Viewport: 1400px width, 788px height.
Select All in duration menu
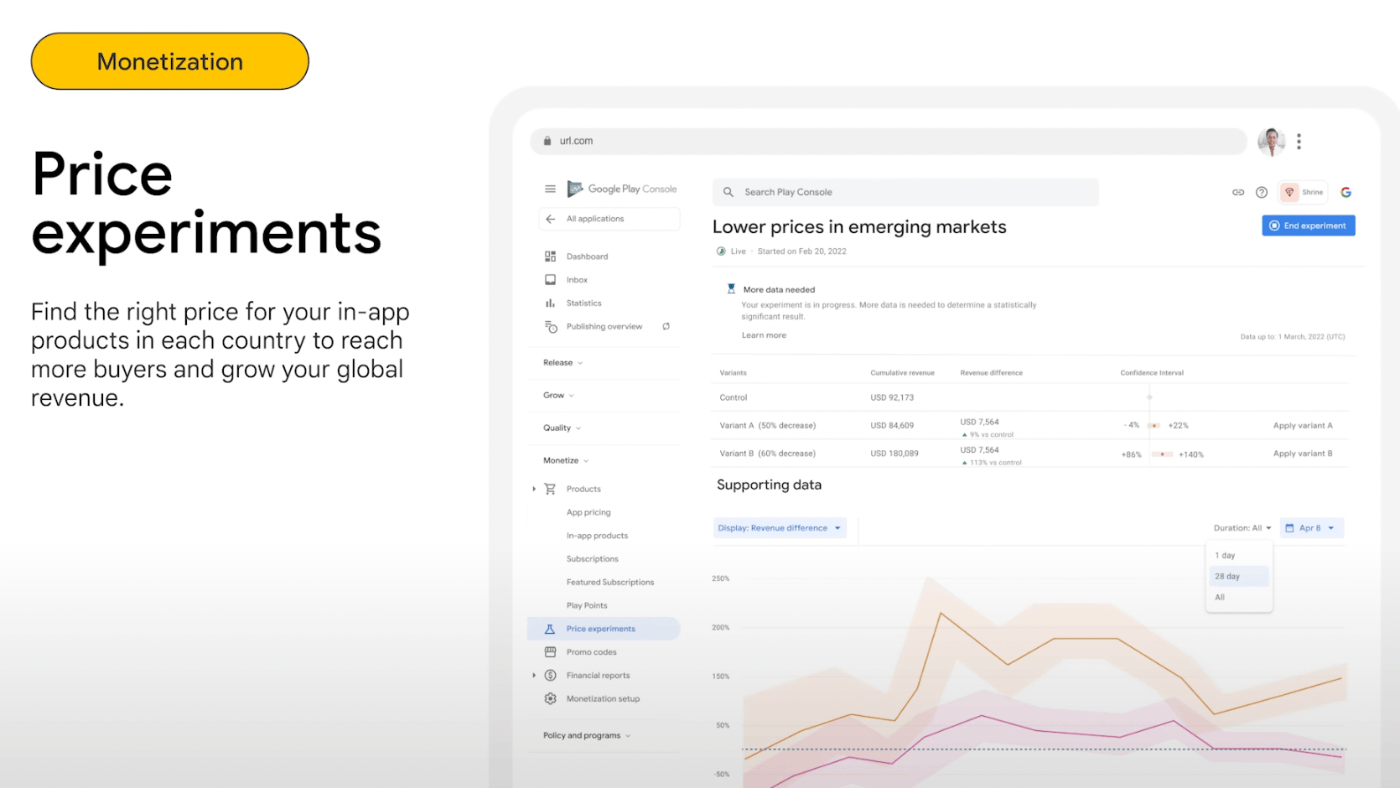(x=1240, y=598)
